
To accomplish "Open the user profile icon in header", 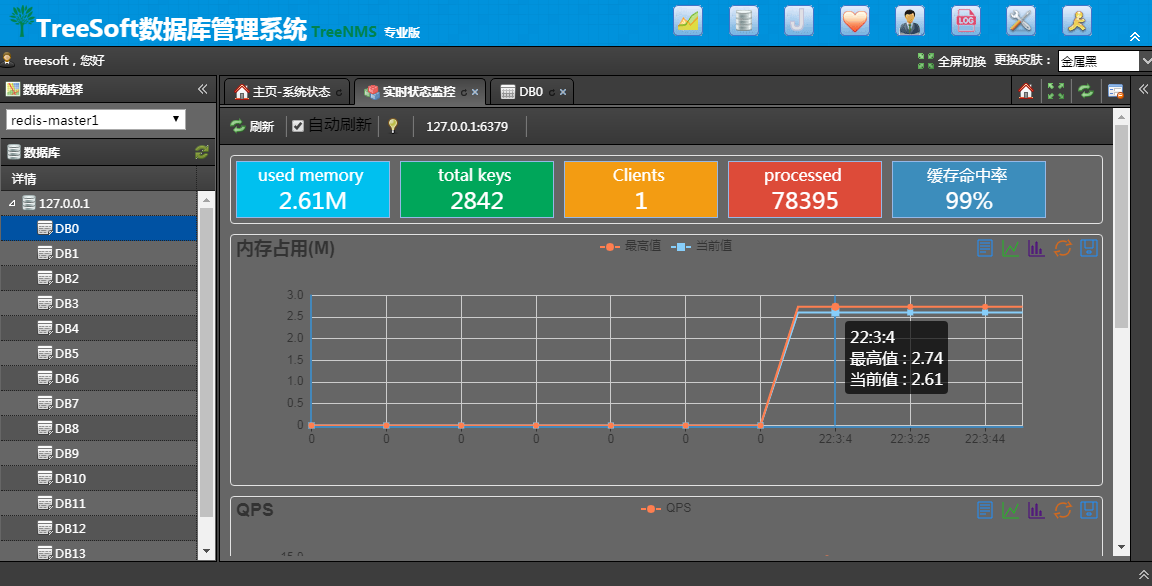I will [x=910, y=21].
